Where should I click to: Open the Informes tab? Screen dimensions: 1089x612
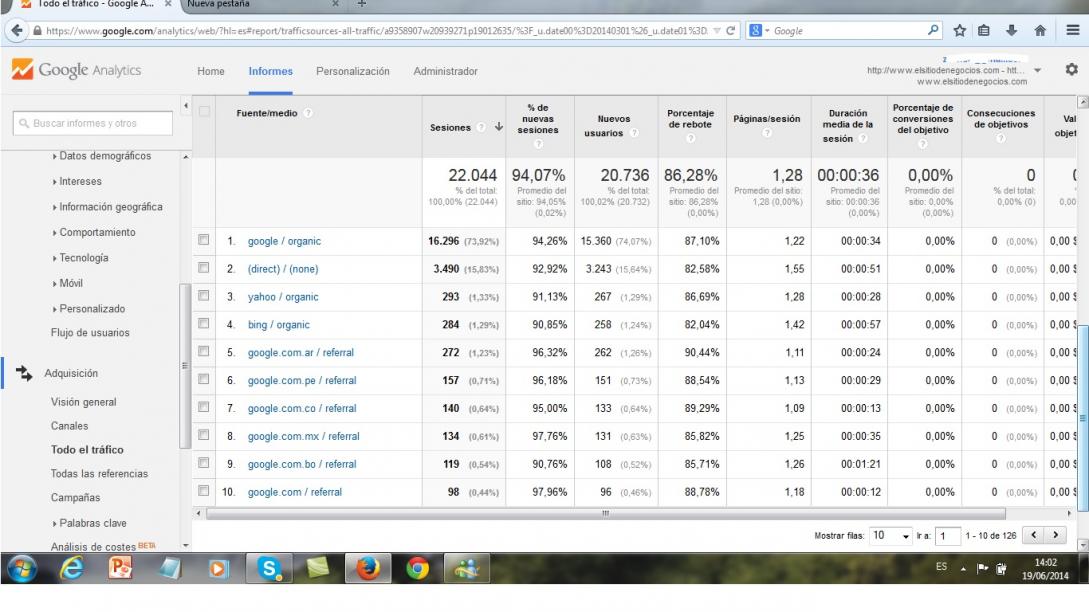271,71
